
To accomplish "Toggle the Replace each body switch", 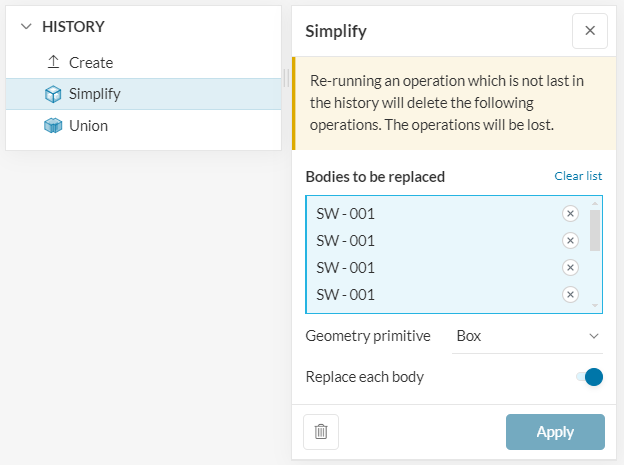I will (x=590, y=377).
